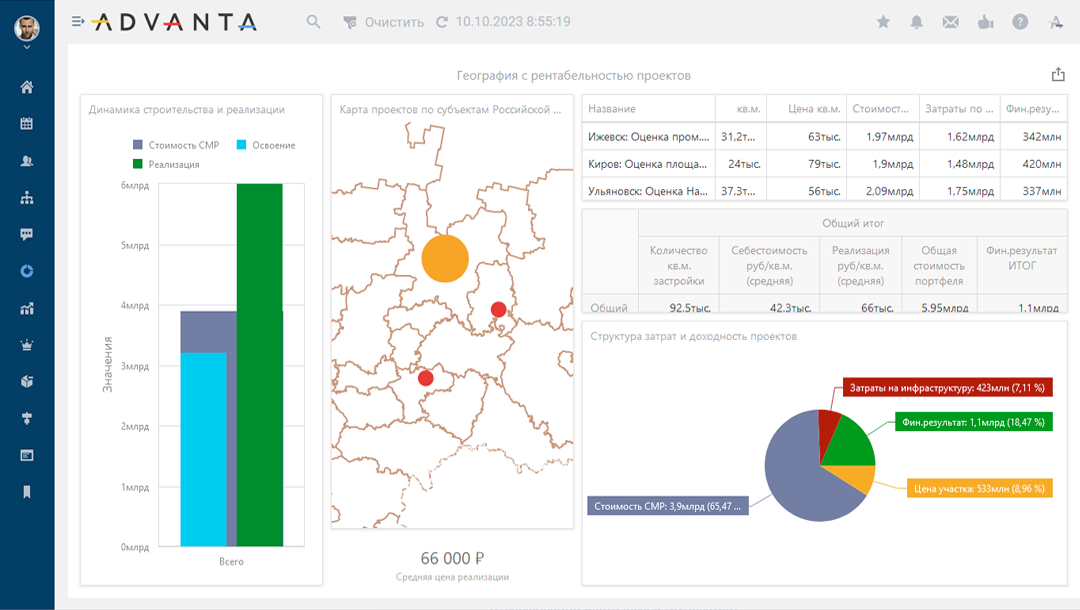Viewport: 1080px width, 610px height.
Task: Click the refresh icon beside date
Action: pos(441,22)
